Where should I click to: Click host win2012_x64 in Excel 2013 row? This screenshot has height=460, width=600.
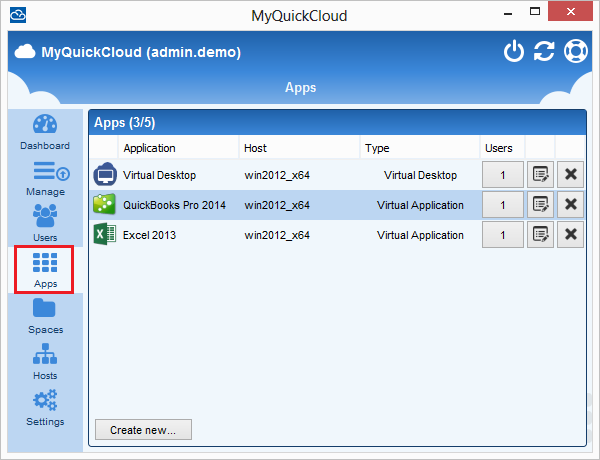coord(277,235)
